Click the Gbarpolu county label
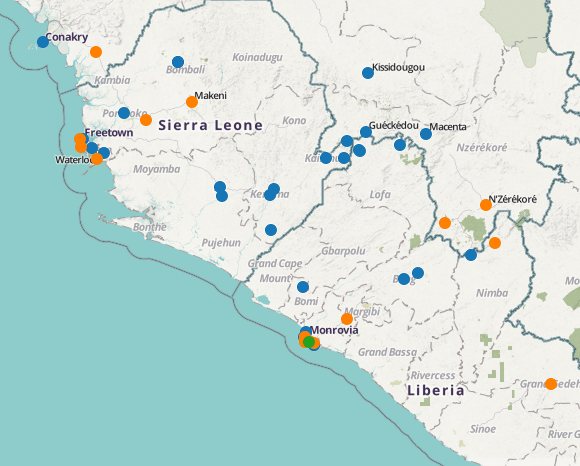The height and width of the screenshot is (466, 580). (x=343, y=251)
